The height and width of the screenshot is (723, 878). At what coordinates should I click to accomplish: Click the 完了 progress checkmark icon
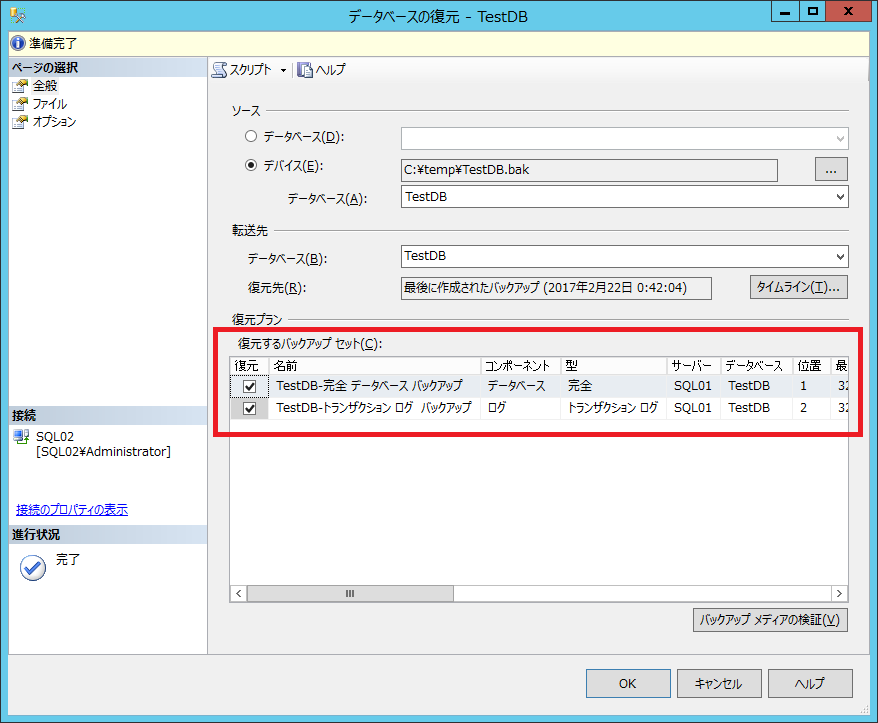tap(33, 567)
